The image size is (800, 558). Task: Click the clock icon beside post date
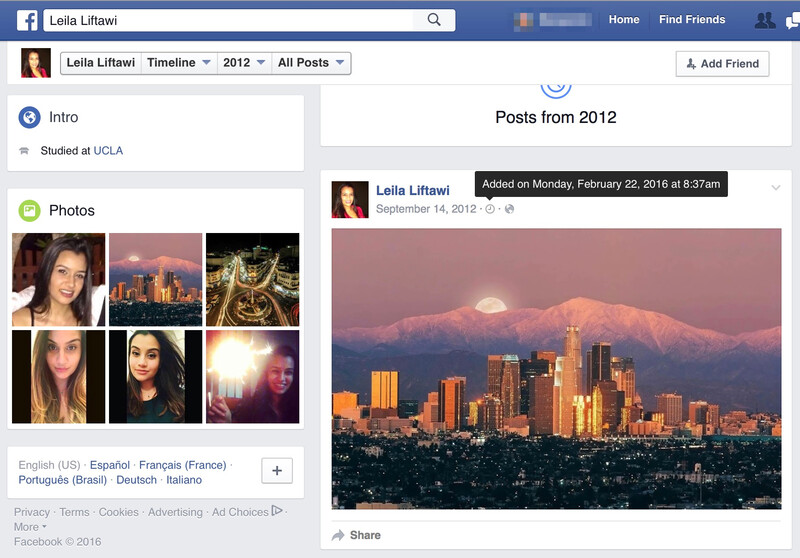coord(490,209)
